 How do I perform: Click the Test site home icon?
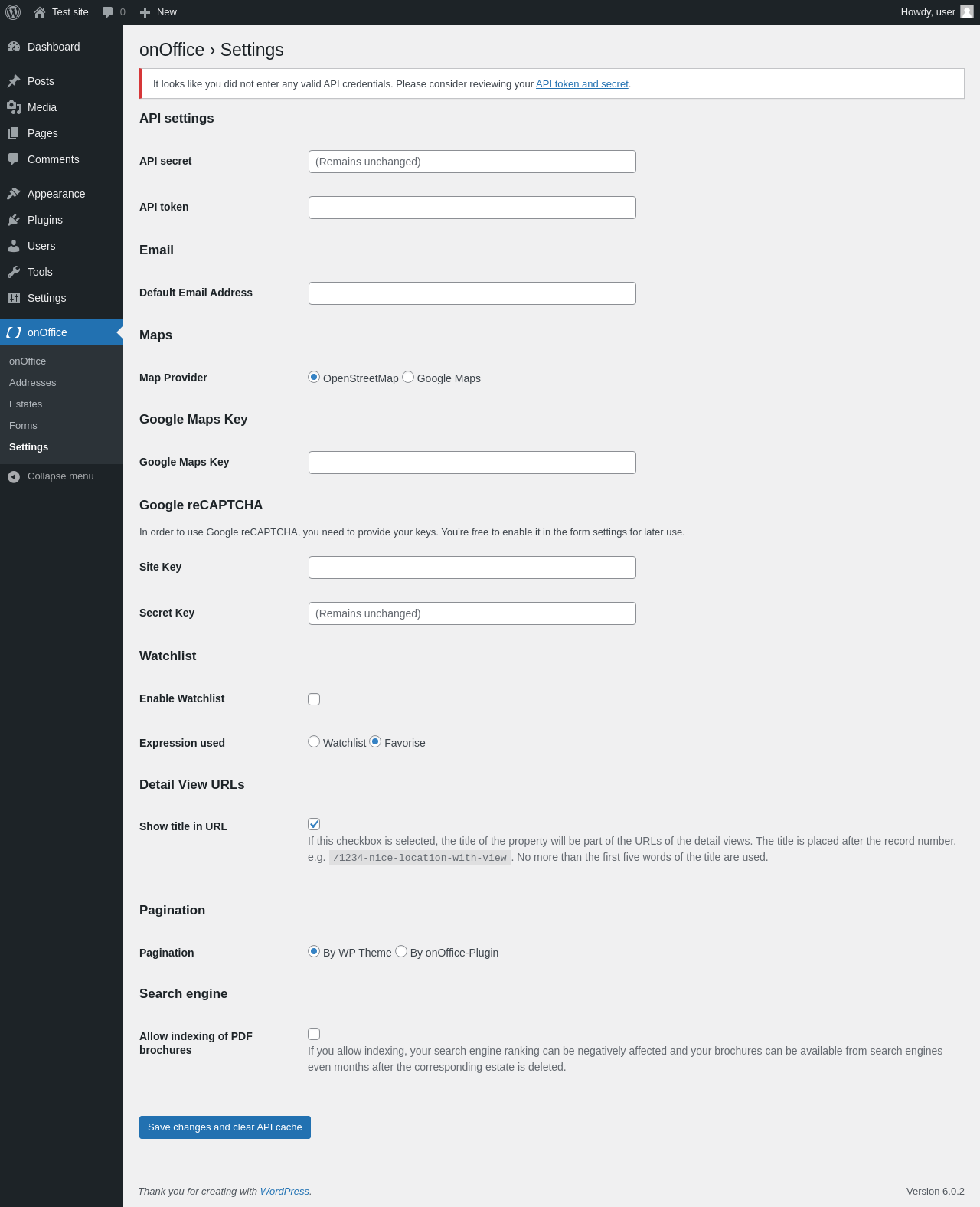tap(40, 12)
